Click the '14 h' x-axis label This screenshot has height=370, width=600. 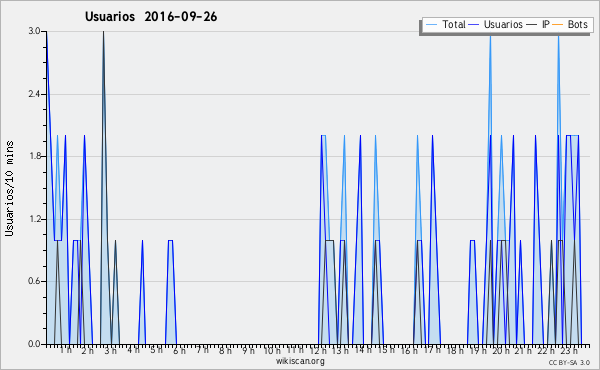point(363,350)
